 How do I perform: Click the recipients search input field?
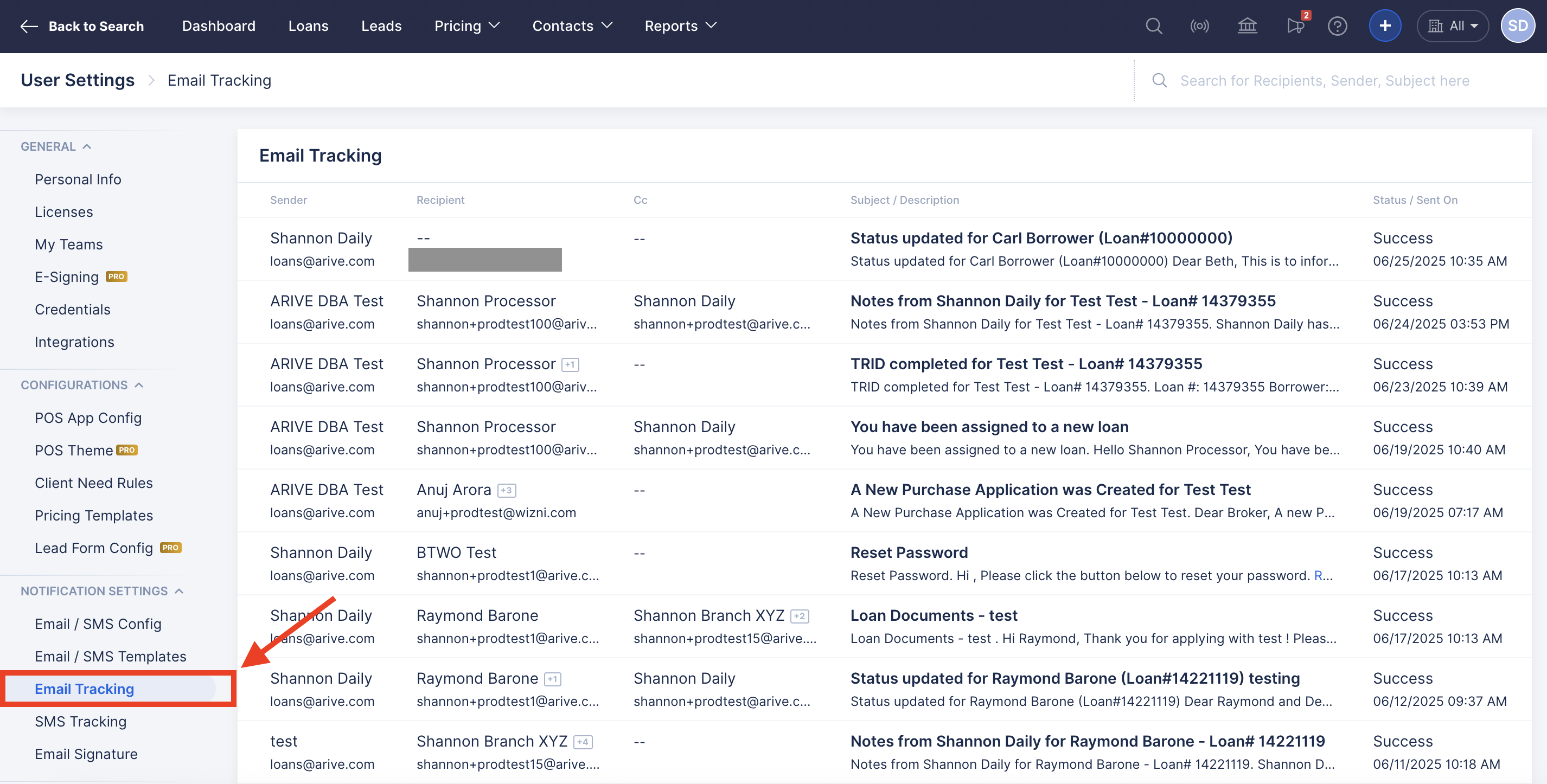[1324, 80]
